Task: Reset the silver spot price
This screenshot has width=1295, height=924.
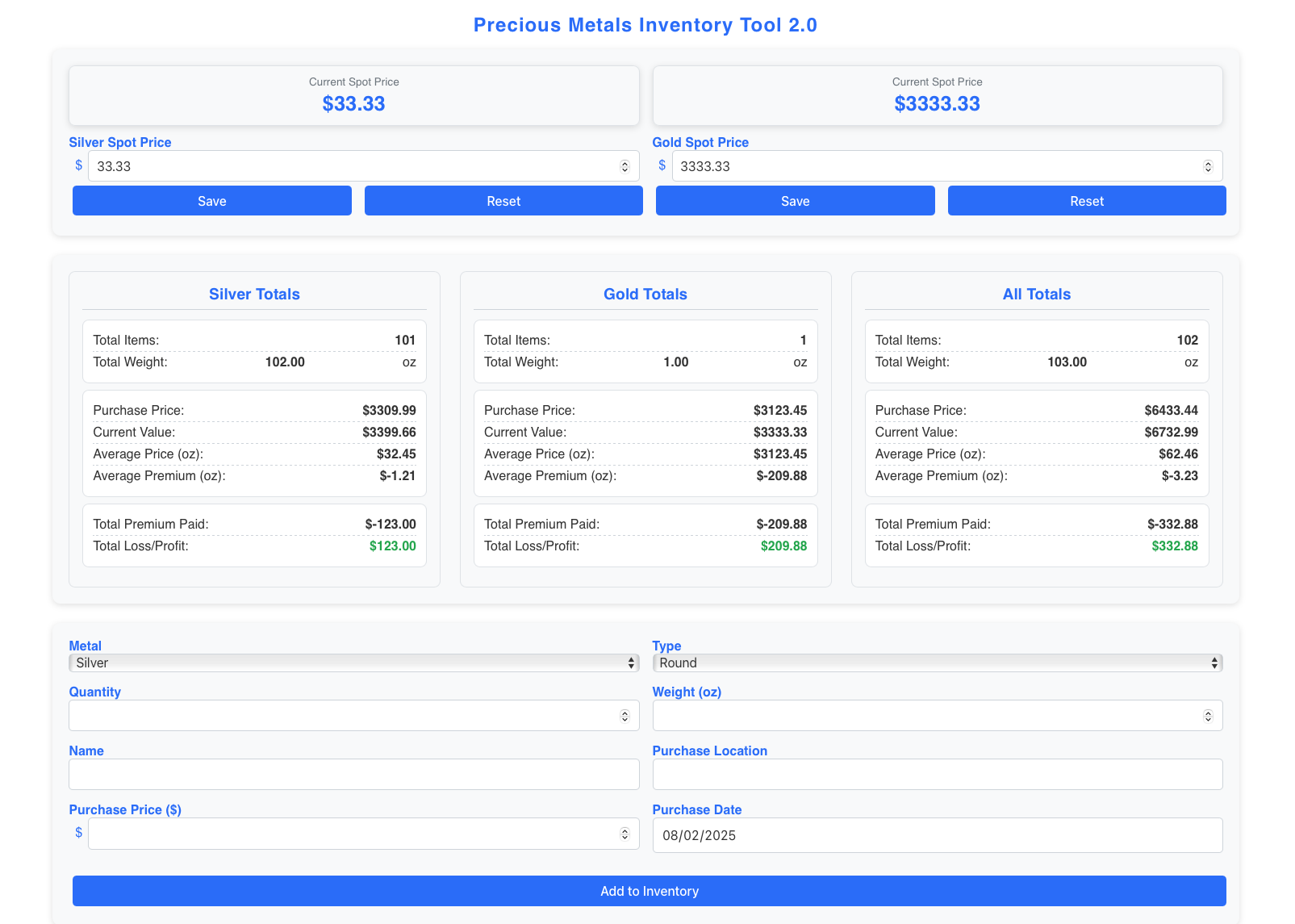Action: coord(503,201)
